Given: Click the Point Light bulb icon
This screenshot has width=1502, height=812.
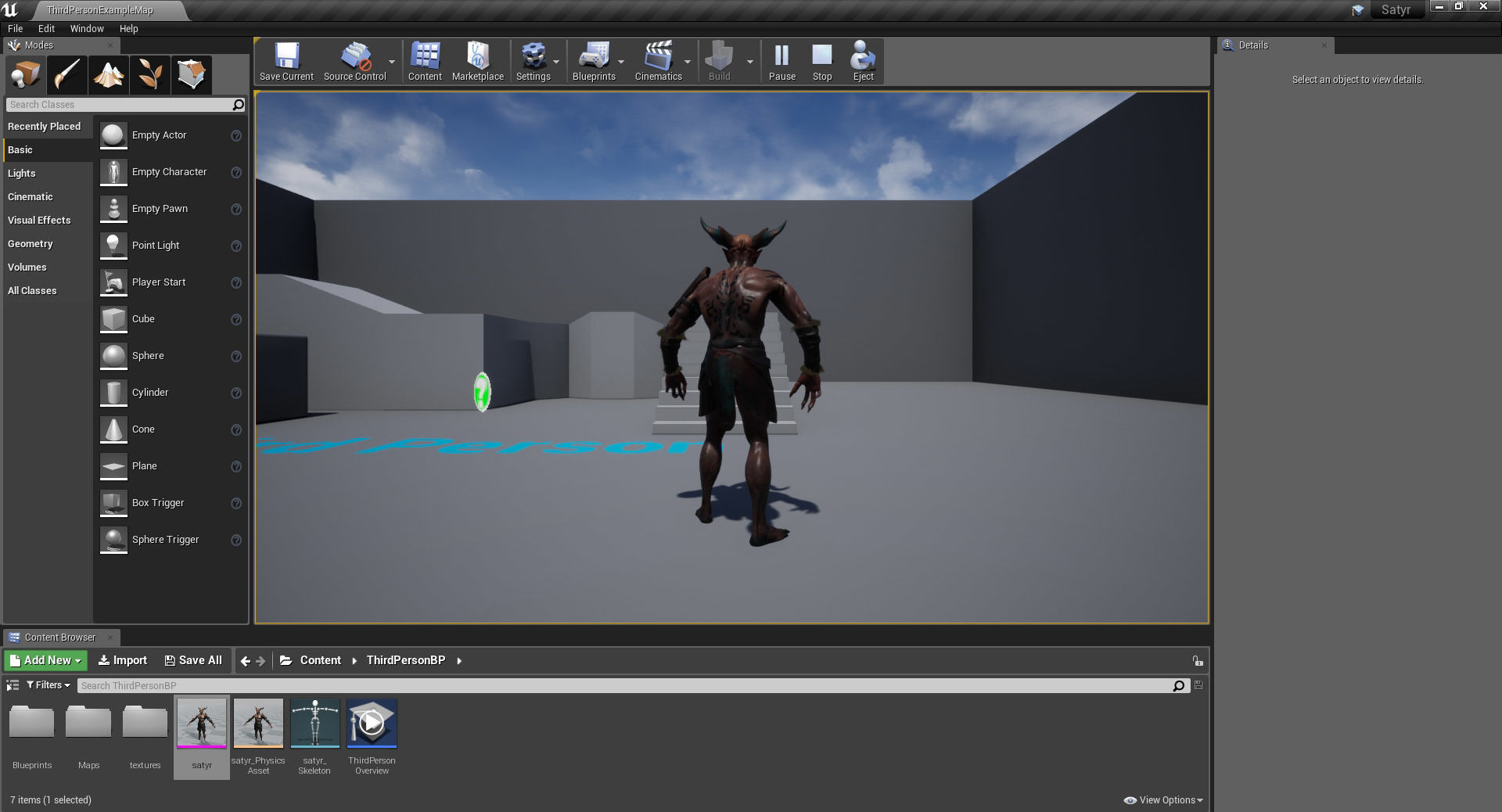Looking at the screenshot, I should [x=113, y=246].
